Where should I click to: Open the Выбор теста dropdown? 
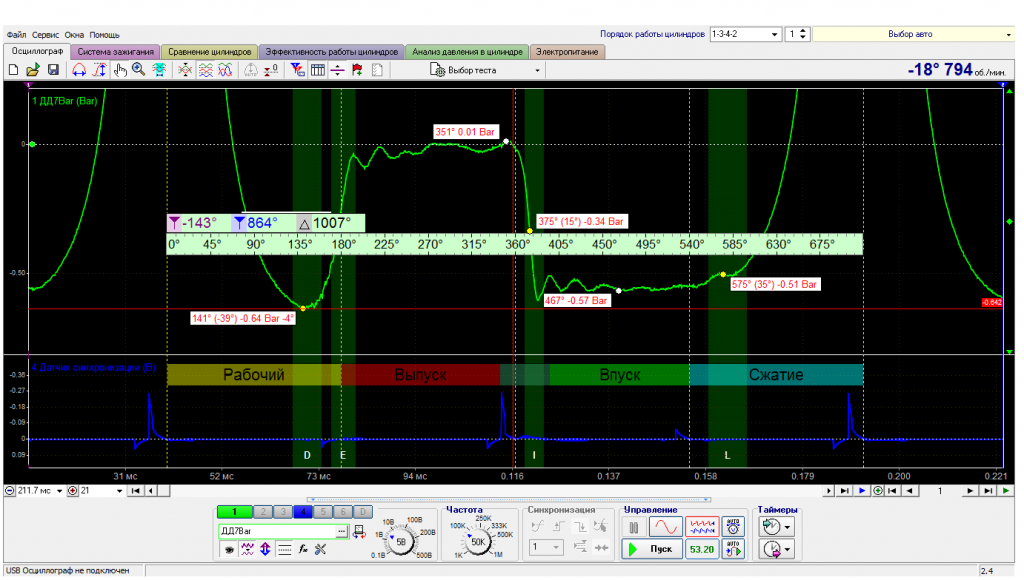click(486, 70)
